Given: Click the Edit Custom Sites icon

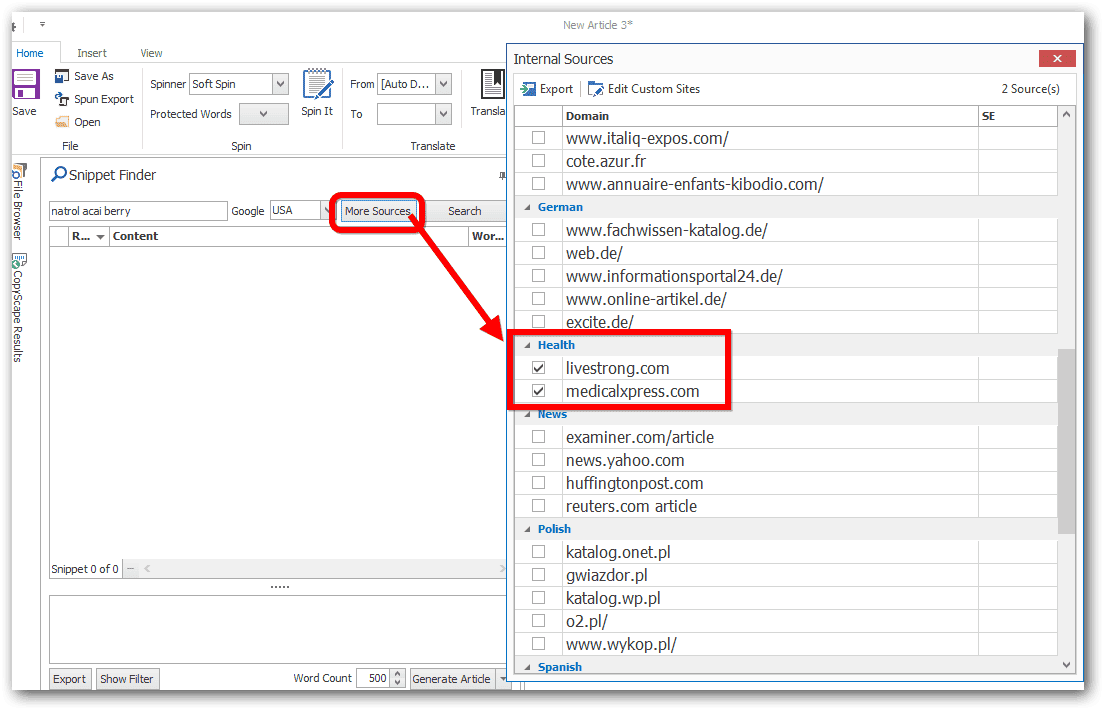Looking at the screenshot, I should coord(596,89).
